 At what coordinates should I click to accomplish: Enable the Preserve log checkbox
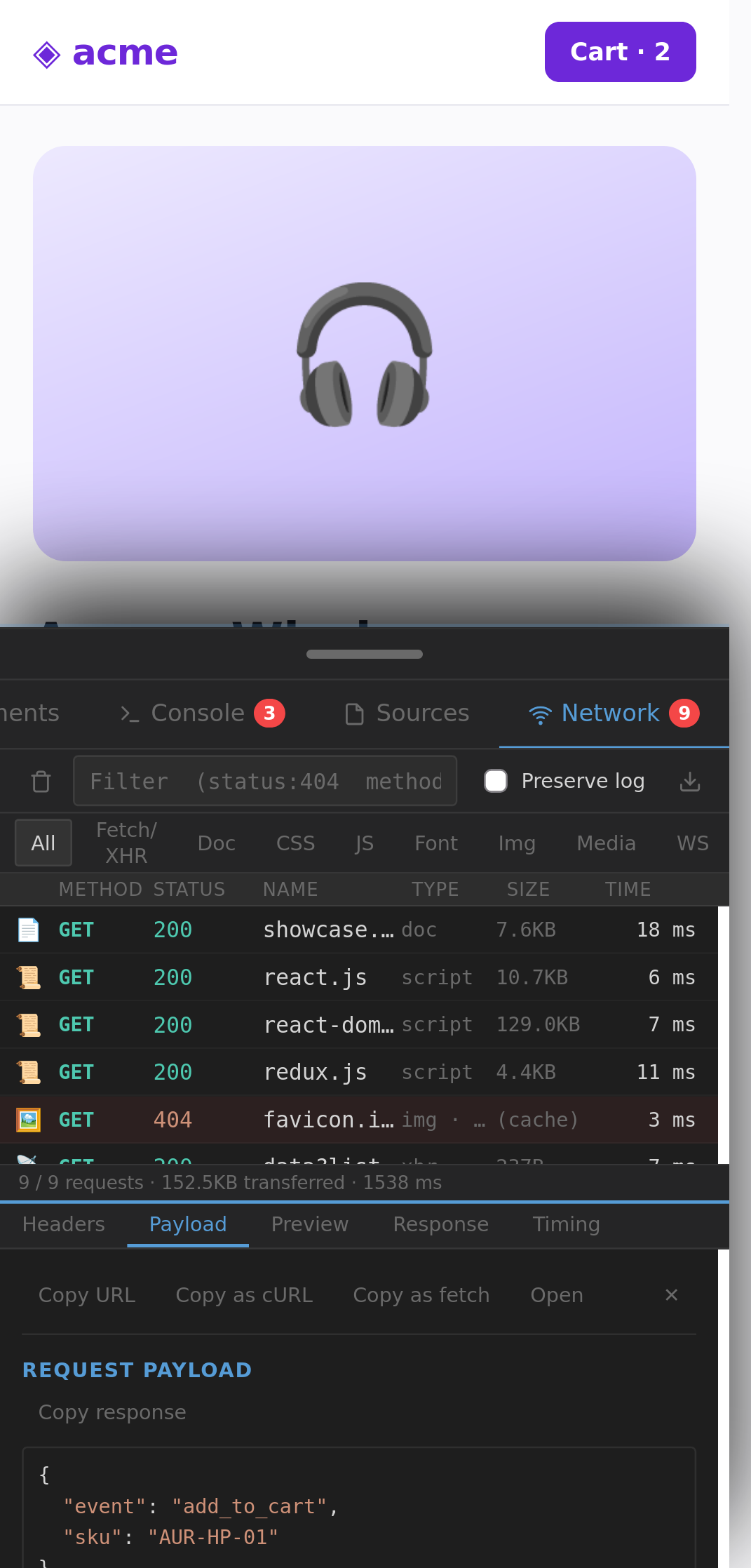[x=496, y=781]
